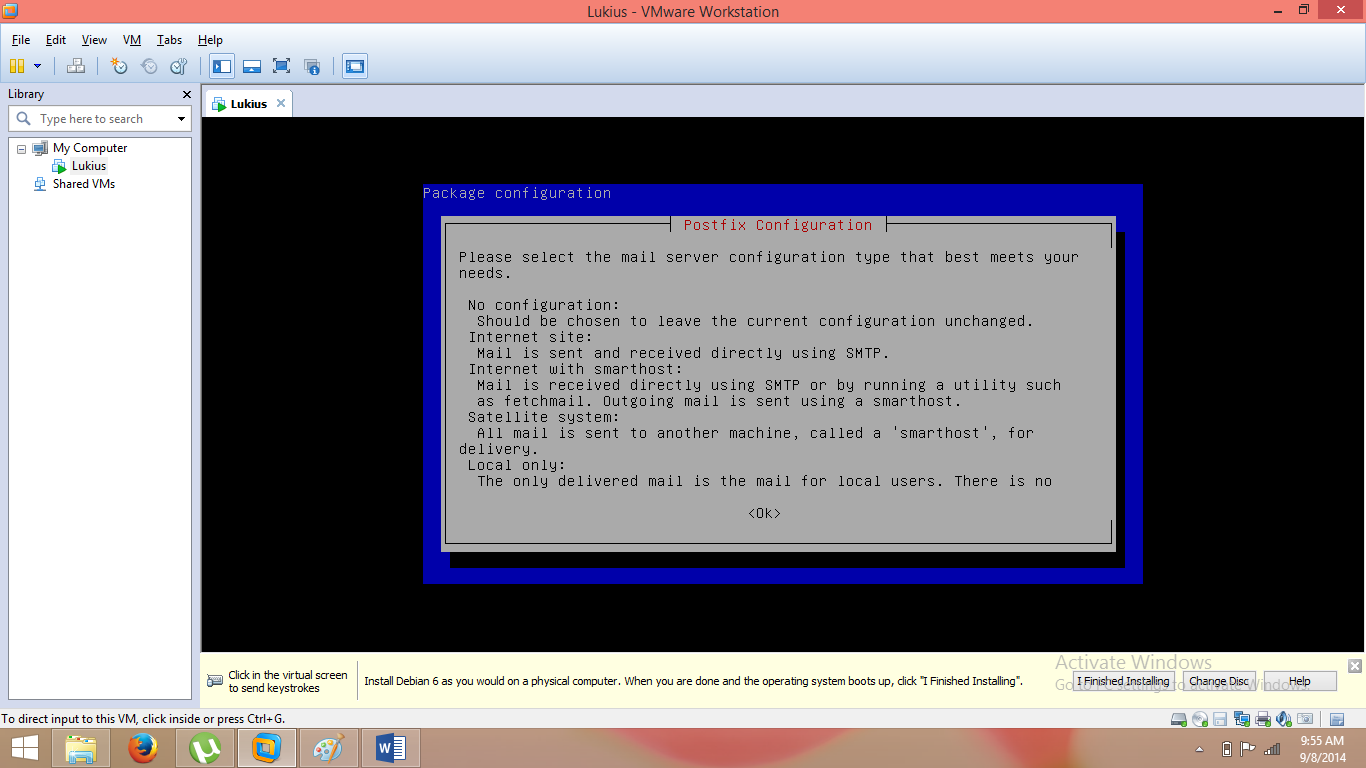
Task: Click the CD/DVD drive status icon
Action: pyautogui.click(x=1199, y=719)
